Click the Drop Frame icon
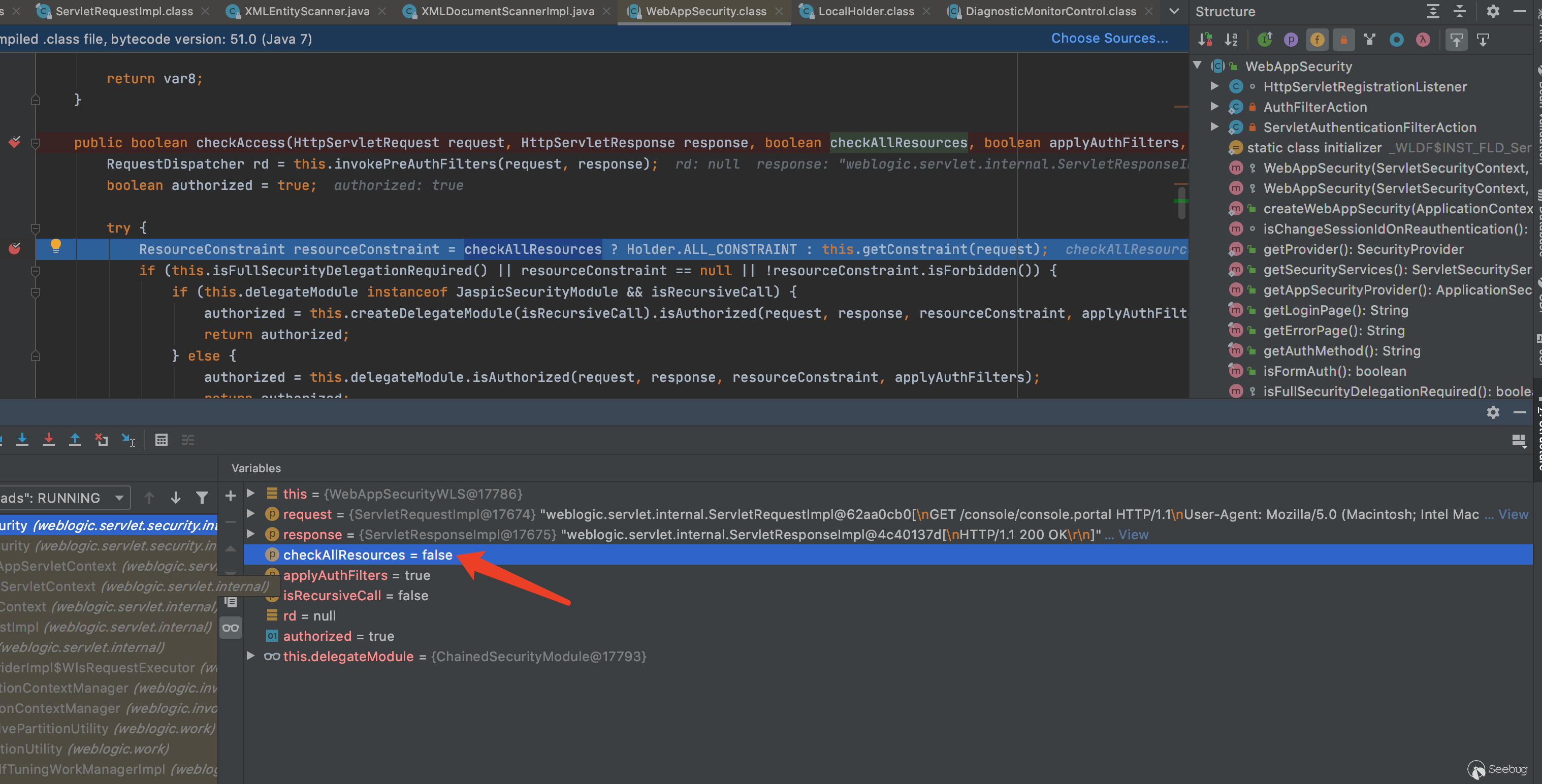This screenshot has height=784, width=1542. 101,440
